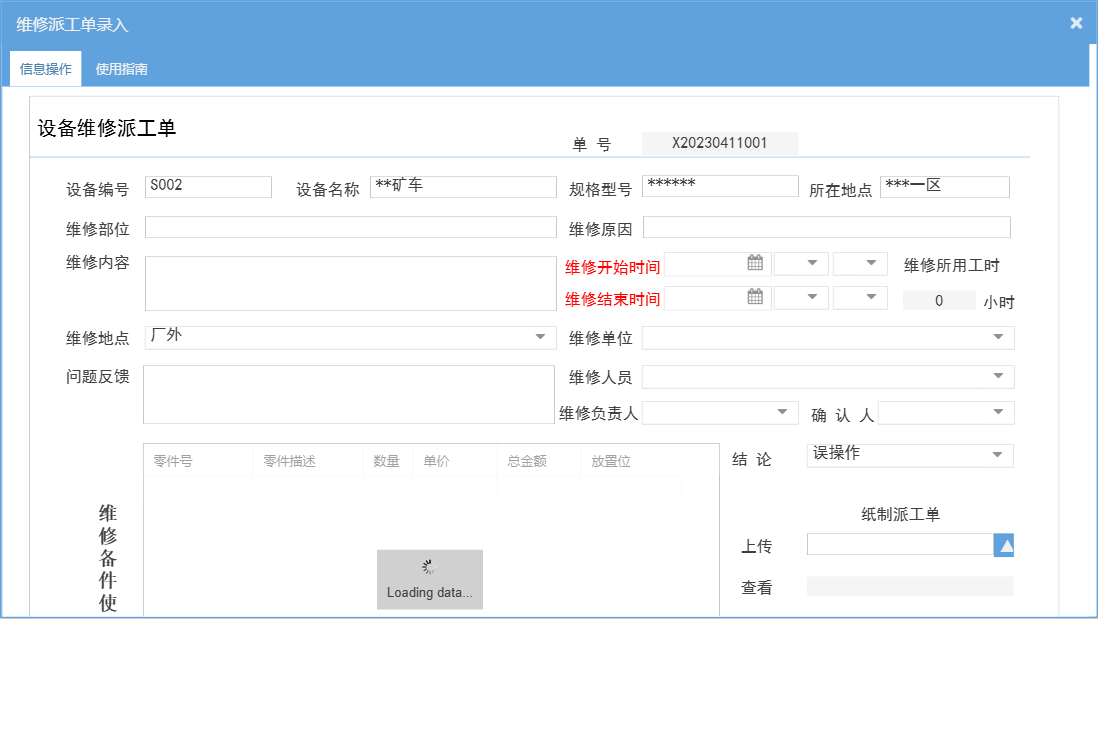1098x736 pixels.
Task: Expand the 维修单位 dropdown
Action: [997, 337]
